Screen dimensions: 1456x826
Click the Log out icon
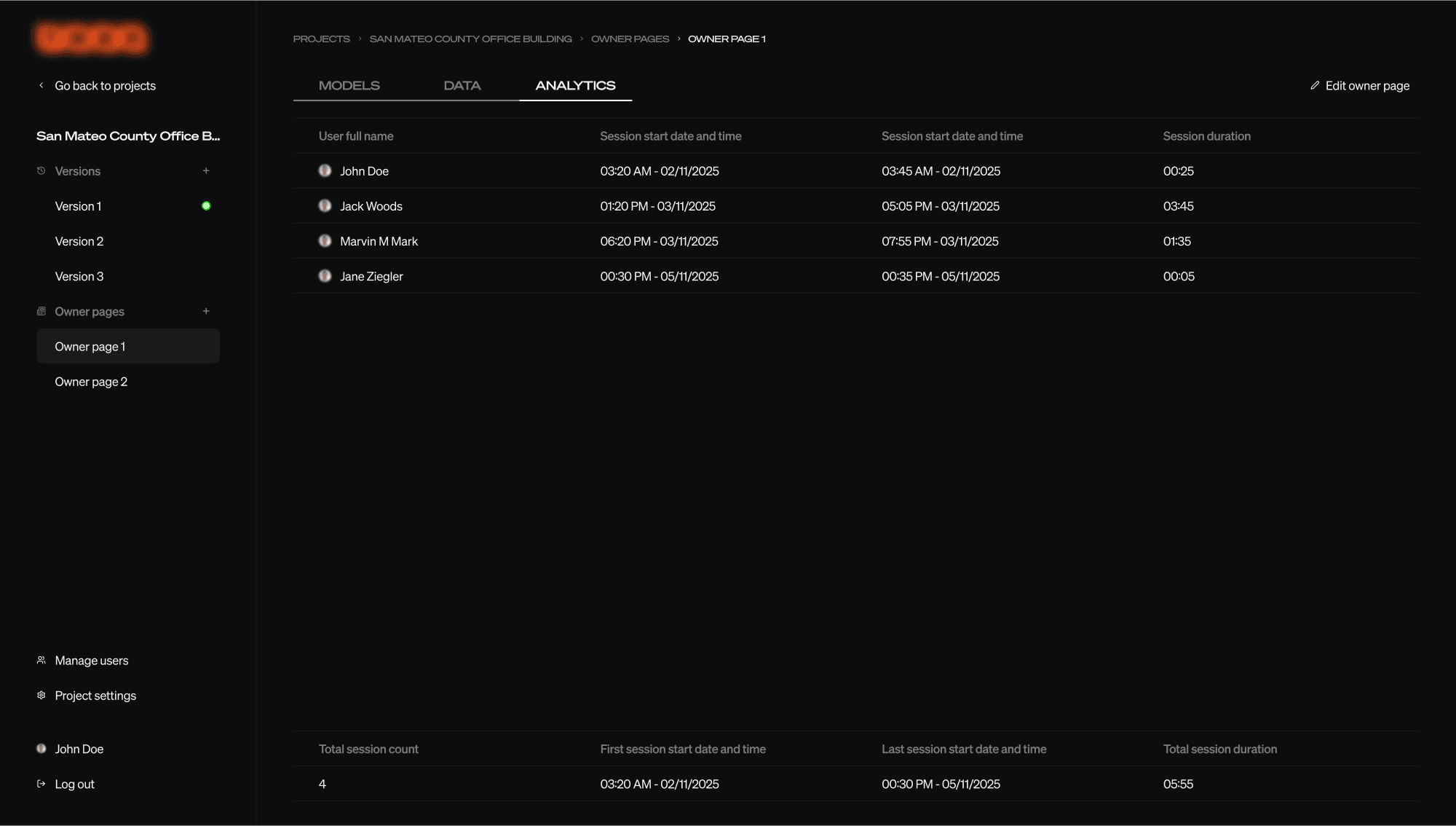click(41, 784)
